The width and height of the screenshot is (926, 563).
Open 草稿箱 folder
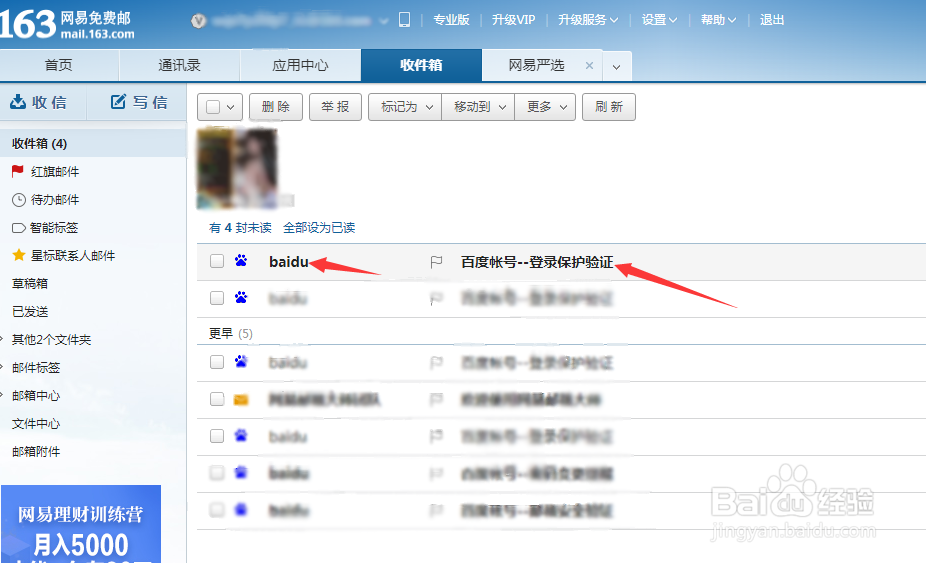(30, 284)
